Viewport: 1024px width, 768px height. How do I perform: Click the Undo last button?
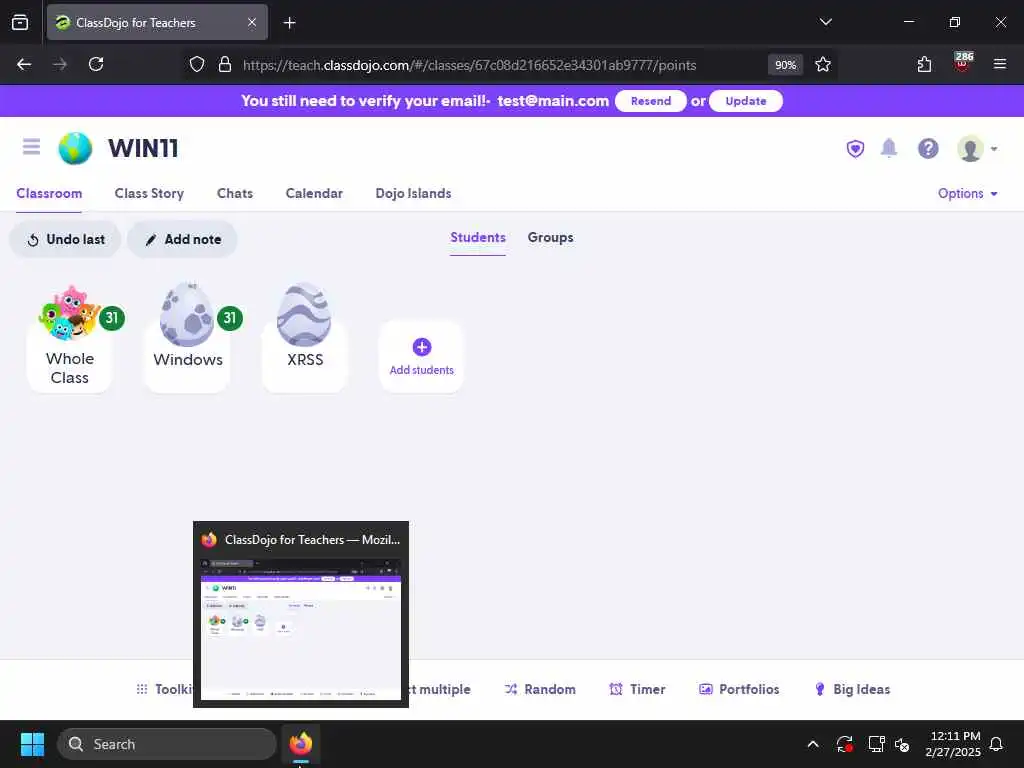(x=65, y=240)
